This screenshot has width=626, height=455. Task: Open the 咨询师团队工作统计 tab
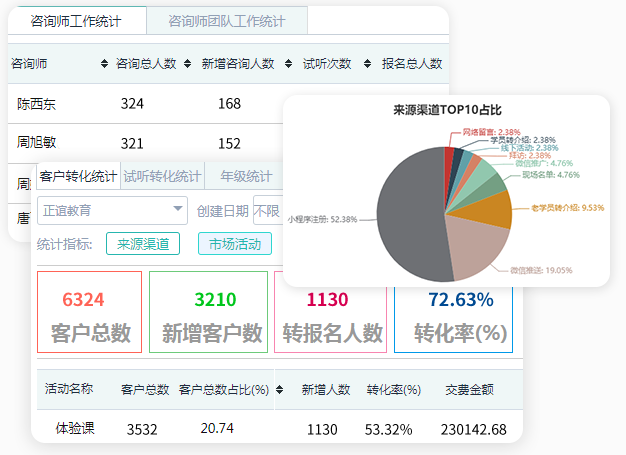tap(227, 21)
